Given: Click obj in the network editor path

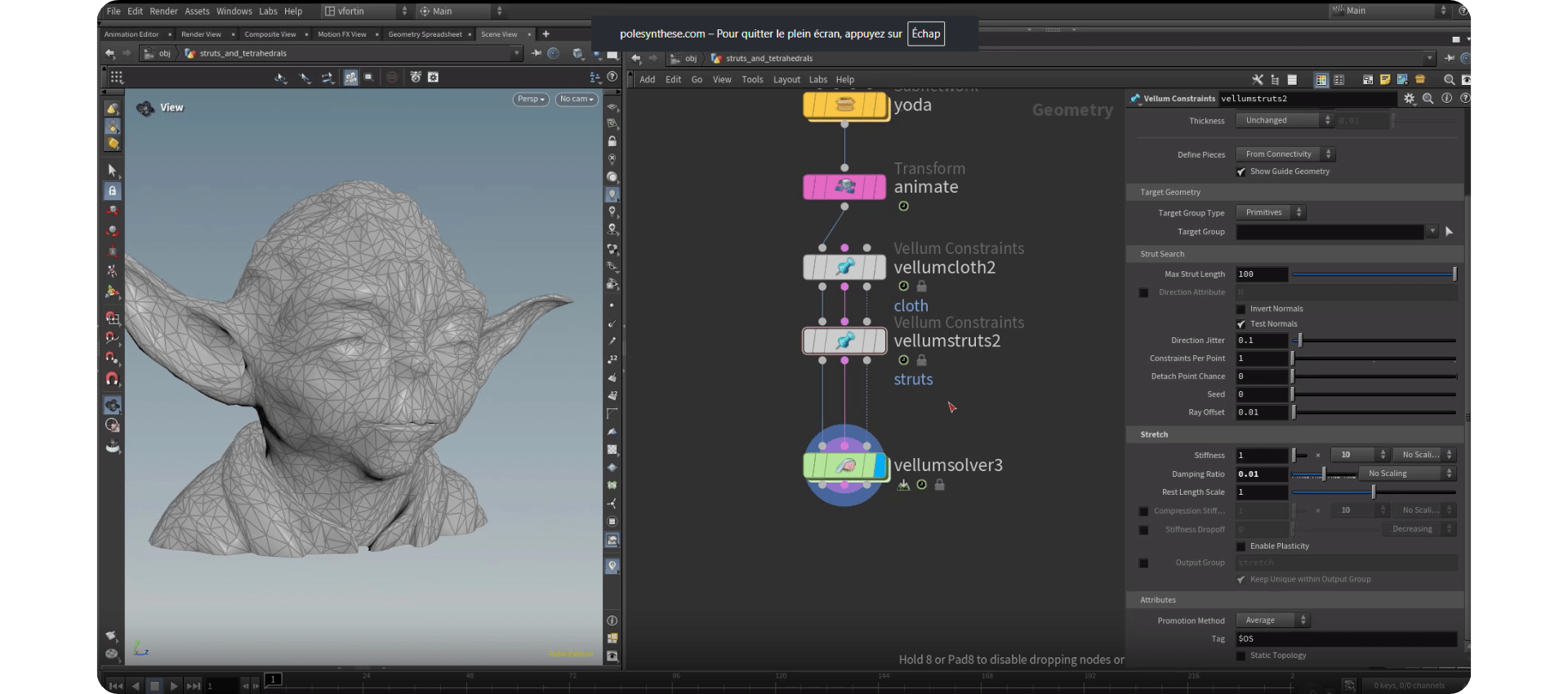Looking at the screenshot, I should pyautogui.click(x=691, y=59).
